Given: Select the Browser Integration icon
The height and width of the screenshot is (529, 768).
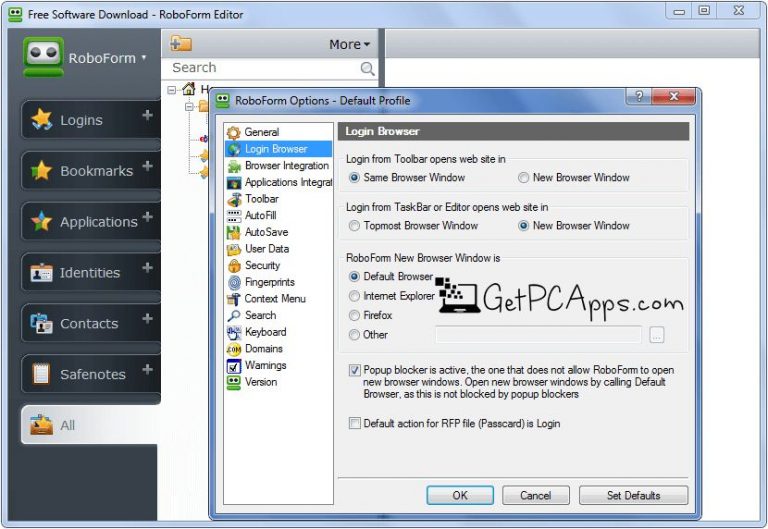Looking at the screenshot, I should coord(234,166).
